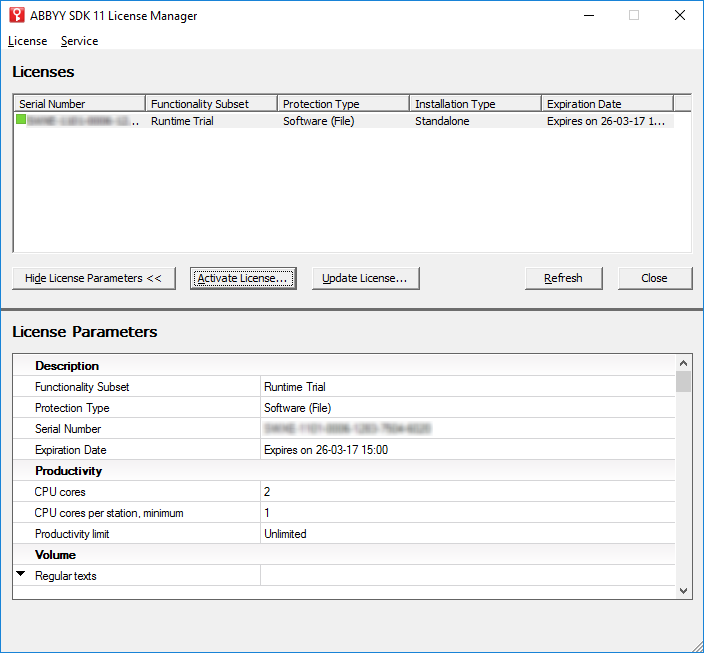This screenshot has width=704, height=653.
Task: Refresh the license list
Action: tap(563, 278)
